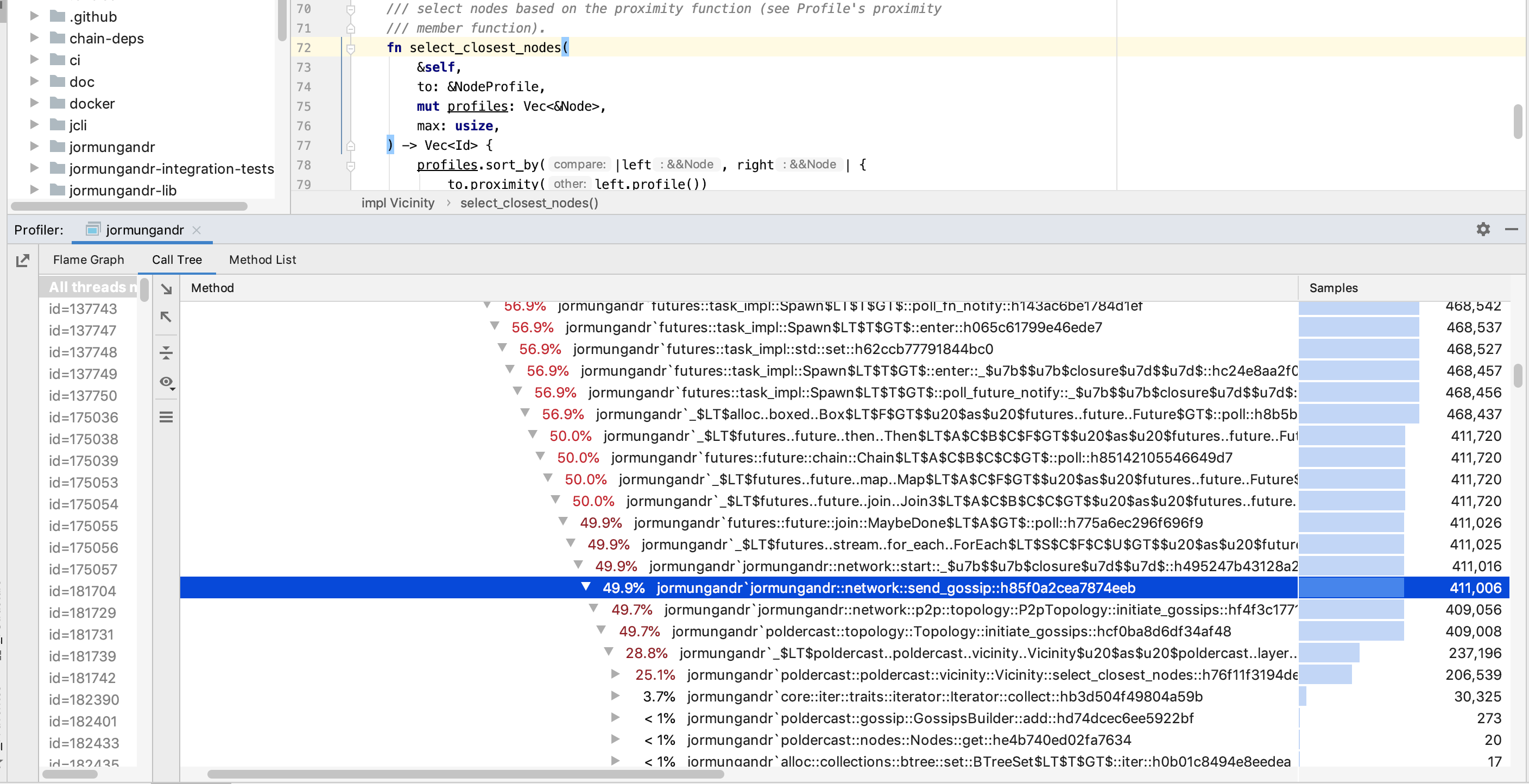Click impl Vicinity breadcrumb

click(397, 203)
